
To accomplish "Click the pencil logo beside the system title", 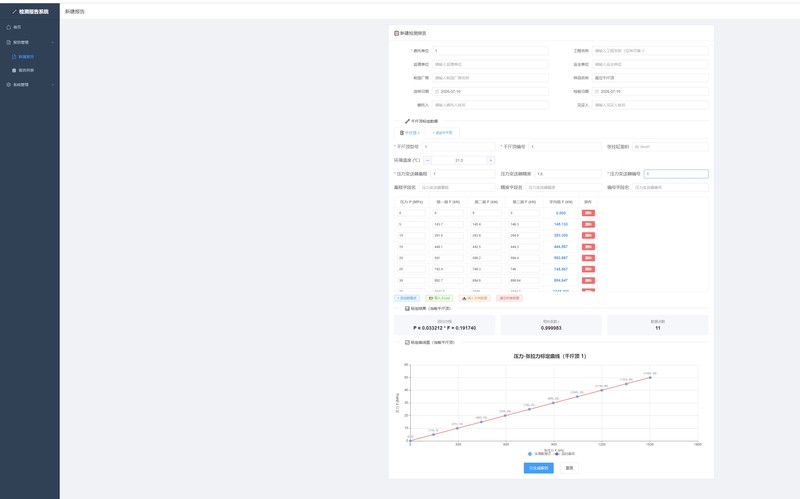I will [x=14, y=11].
